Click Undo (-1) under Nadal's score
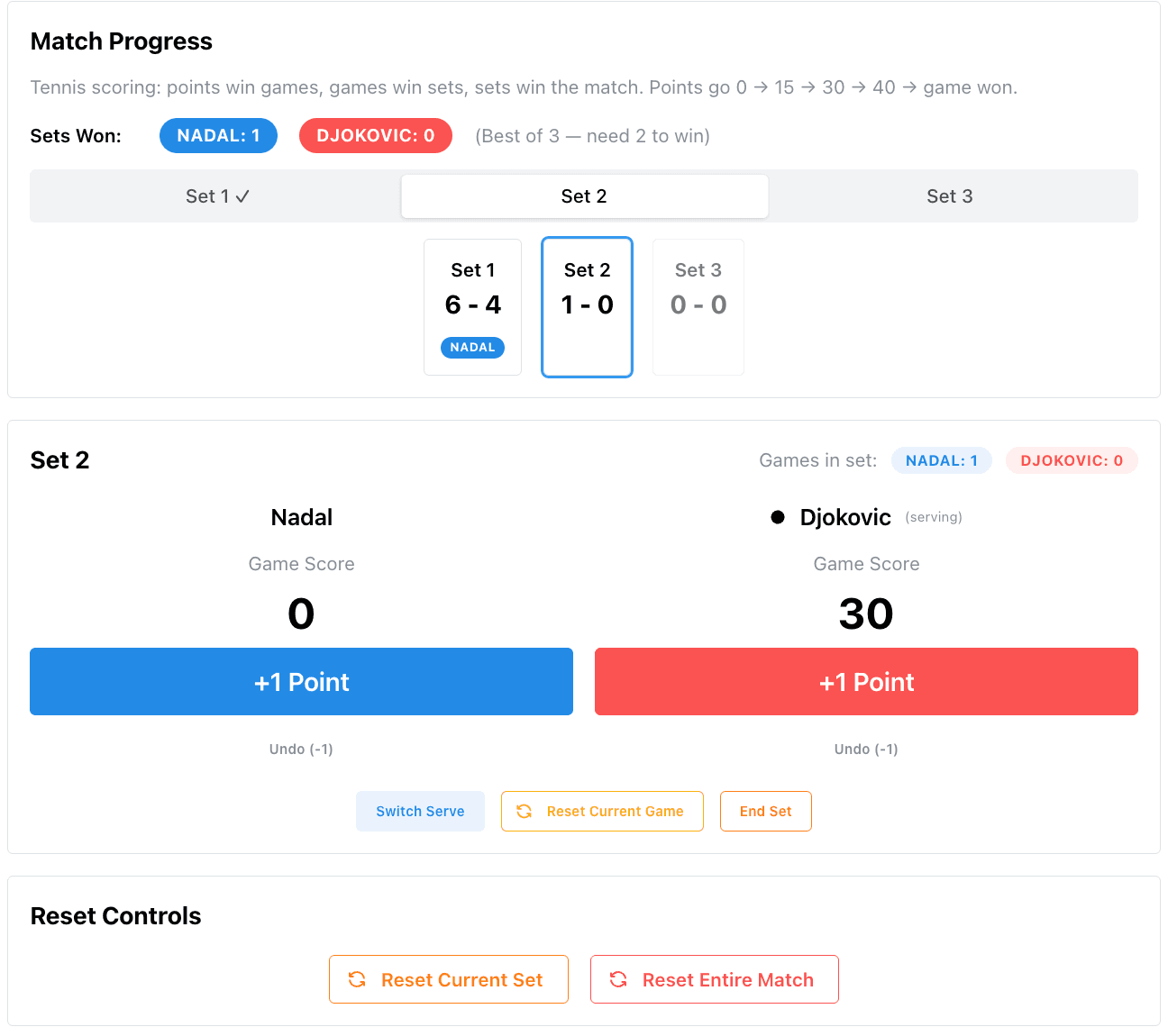Image resolution: width=1168 pixels, height=1036 pixels. click(x=301, y=749)
